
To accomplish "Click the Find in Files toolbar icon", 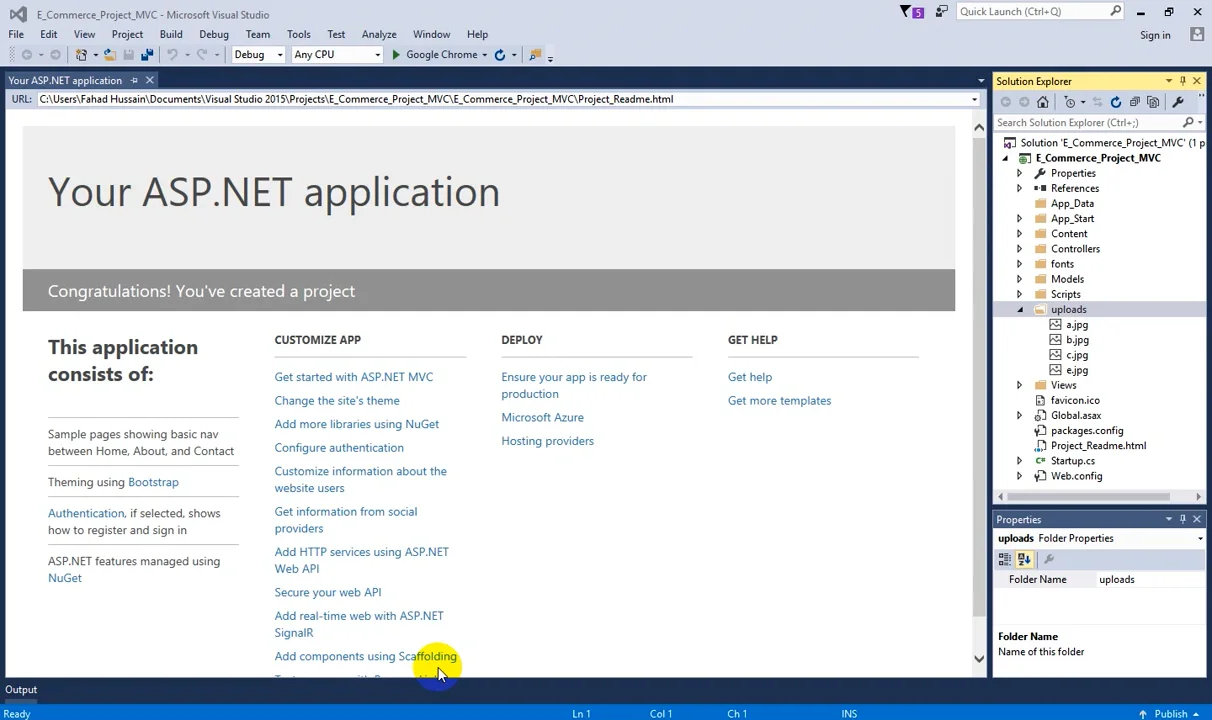I will 535,55.
